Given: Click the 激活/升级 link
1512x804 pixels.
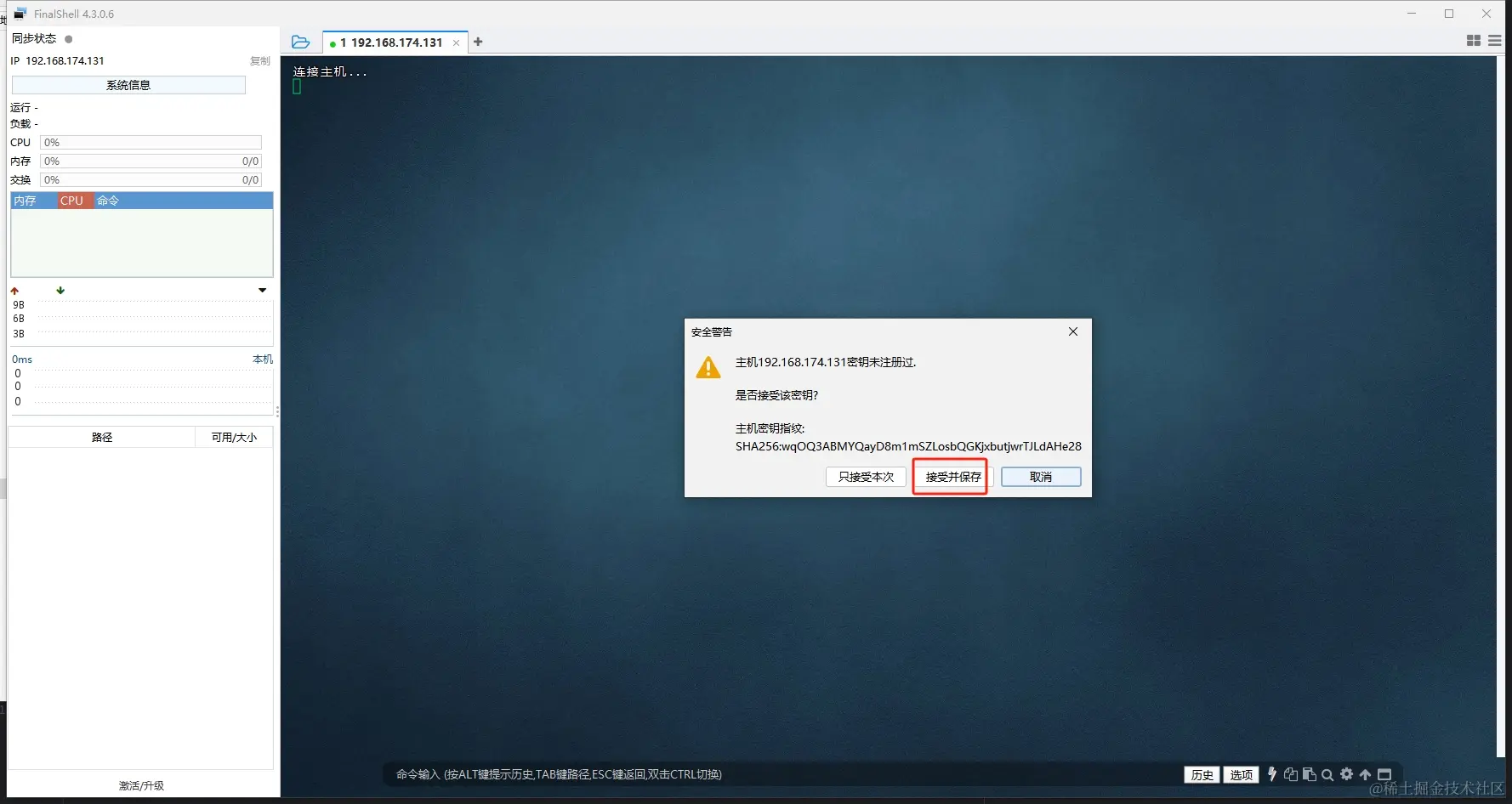Looking at the screenshot, I should click(x=141, y=785).
